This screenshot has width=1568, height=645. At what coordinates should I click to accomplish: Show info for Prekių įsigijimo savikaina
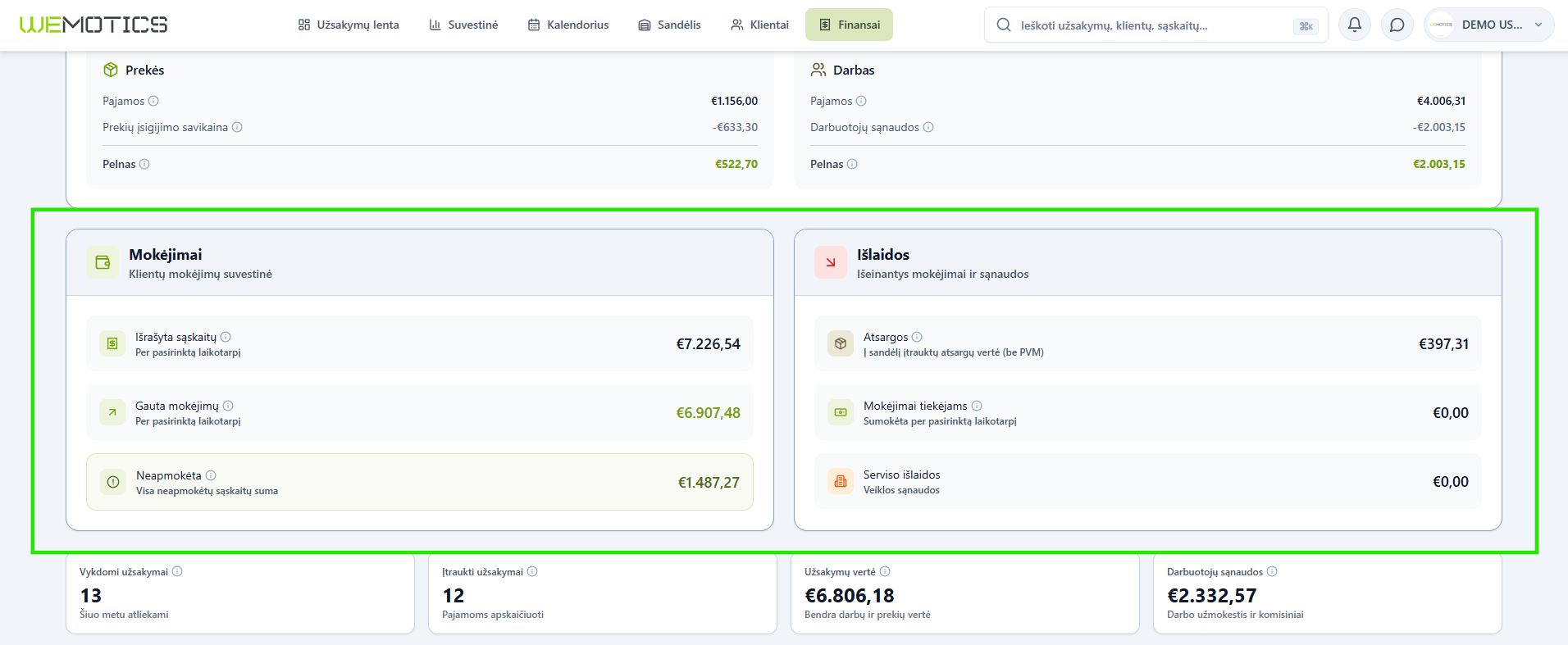point(237,127)
